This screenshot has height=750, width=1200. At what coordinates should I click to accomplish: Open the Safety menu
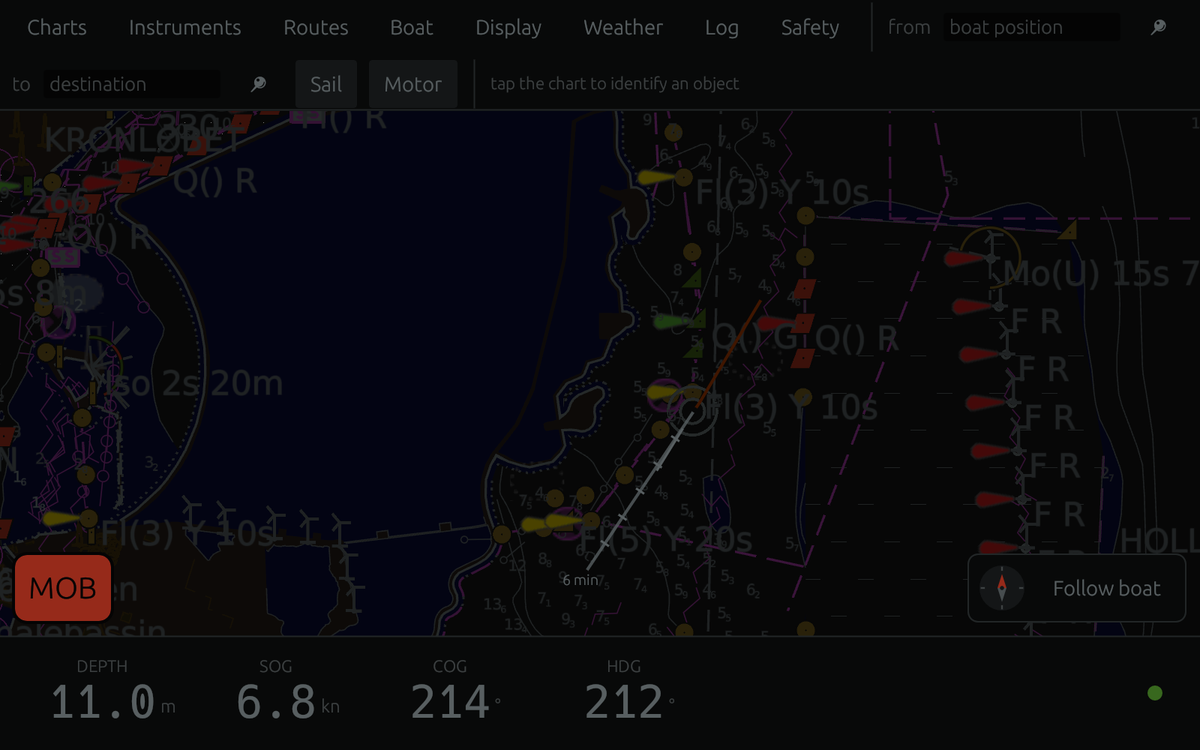coord(810,27)
